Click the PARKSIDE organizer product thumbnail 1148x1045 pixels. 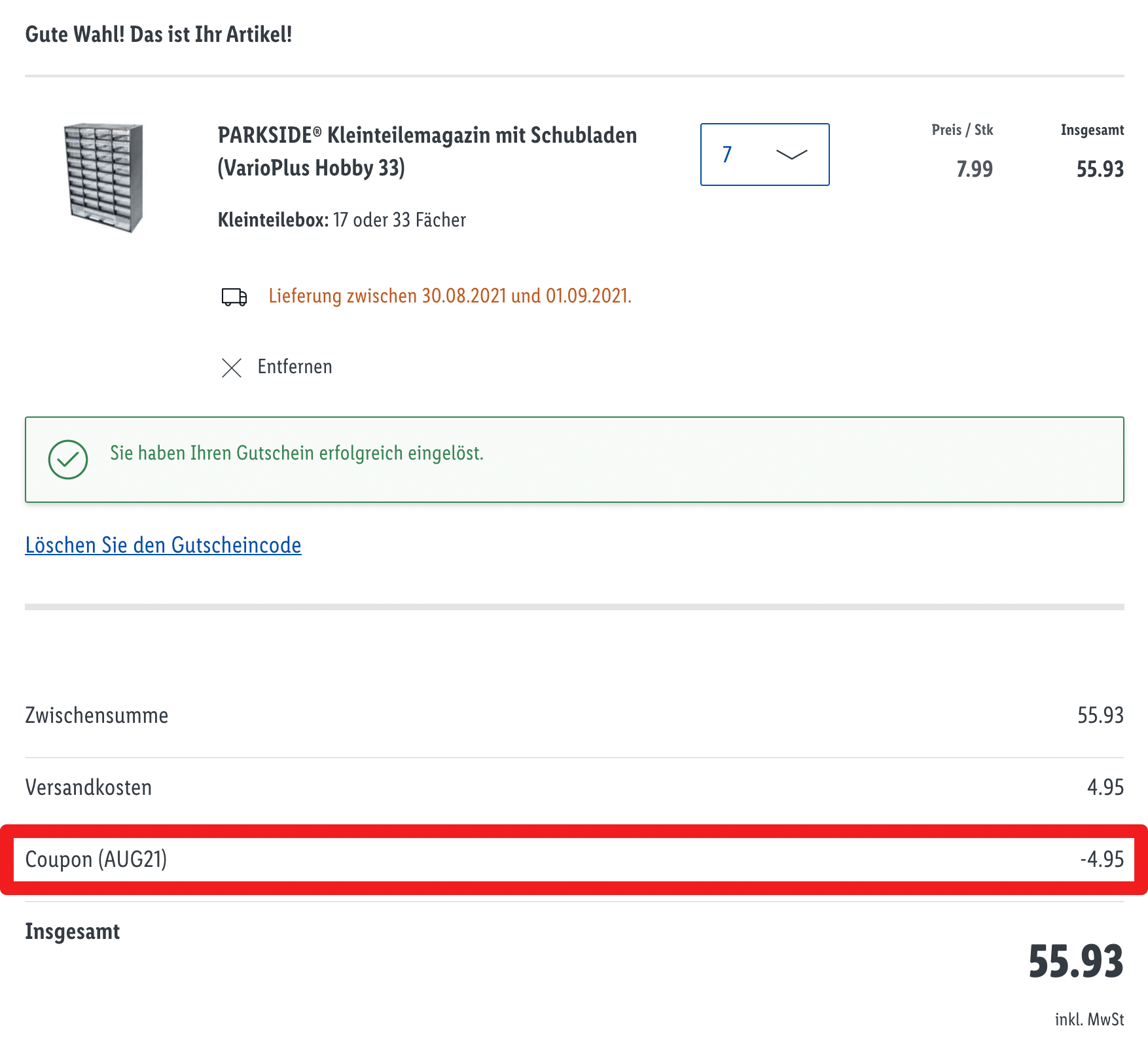pos(103,177)
